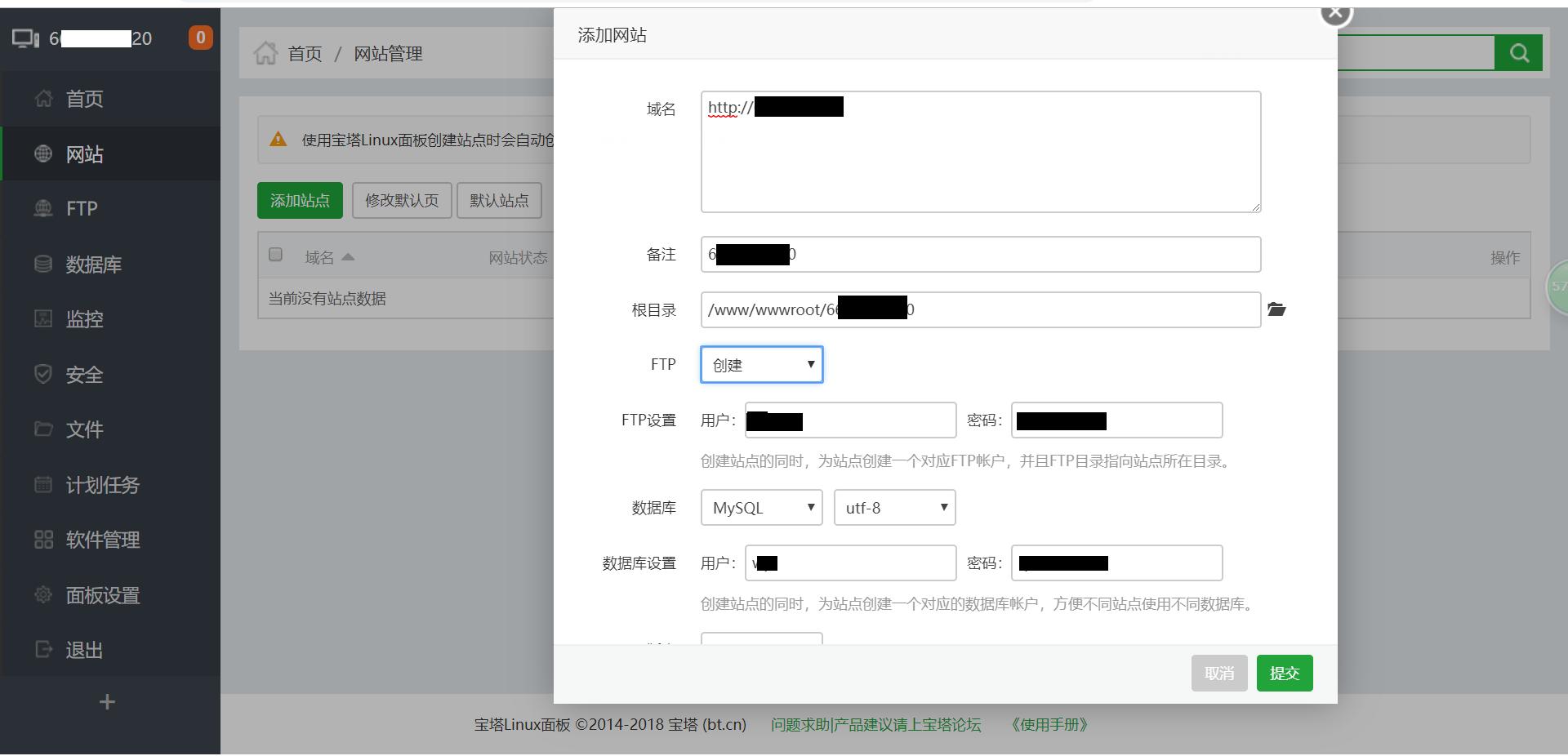The width and height of the screenshot is (1568, 756).
Task: Click the green search magnifier icon
Action: 1518,52
